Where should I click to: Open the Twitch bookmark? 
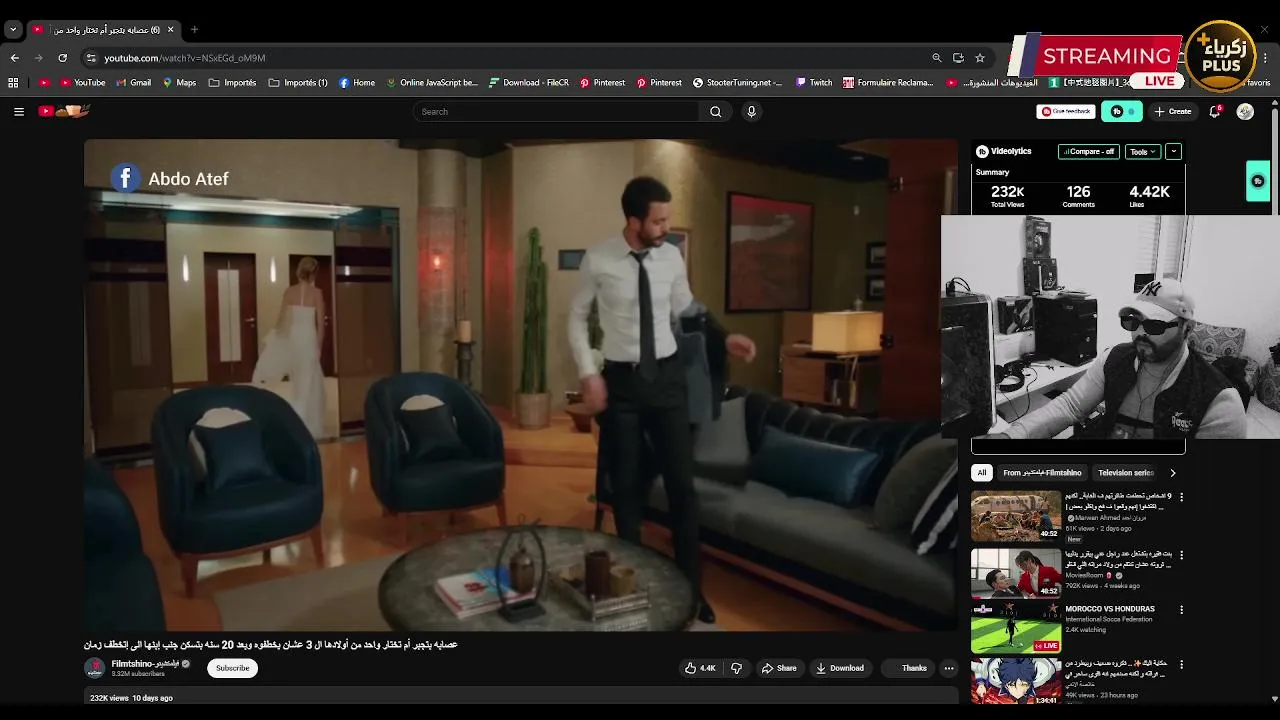tap(814, 83)
